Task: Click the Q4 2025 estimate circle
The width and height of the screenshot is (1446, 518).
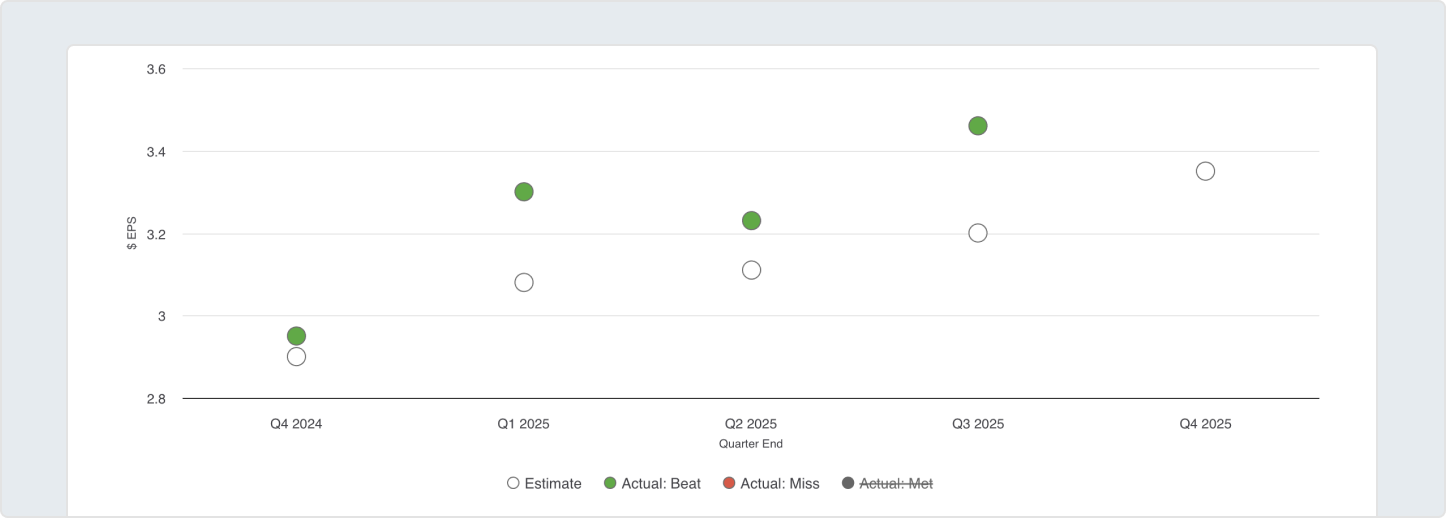Action: [1205, 171]
